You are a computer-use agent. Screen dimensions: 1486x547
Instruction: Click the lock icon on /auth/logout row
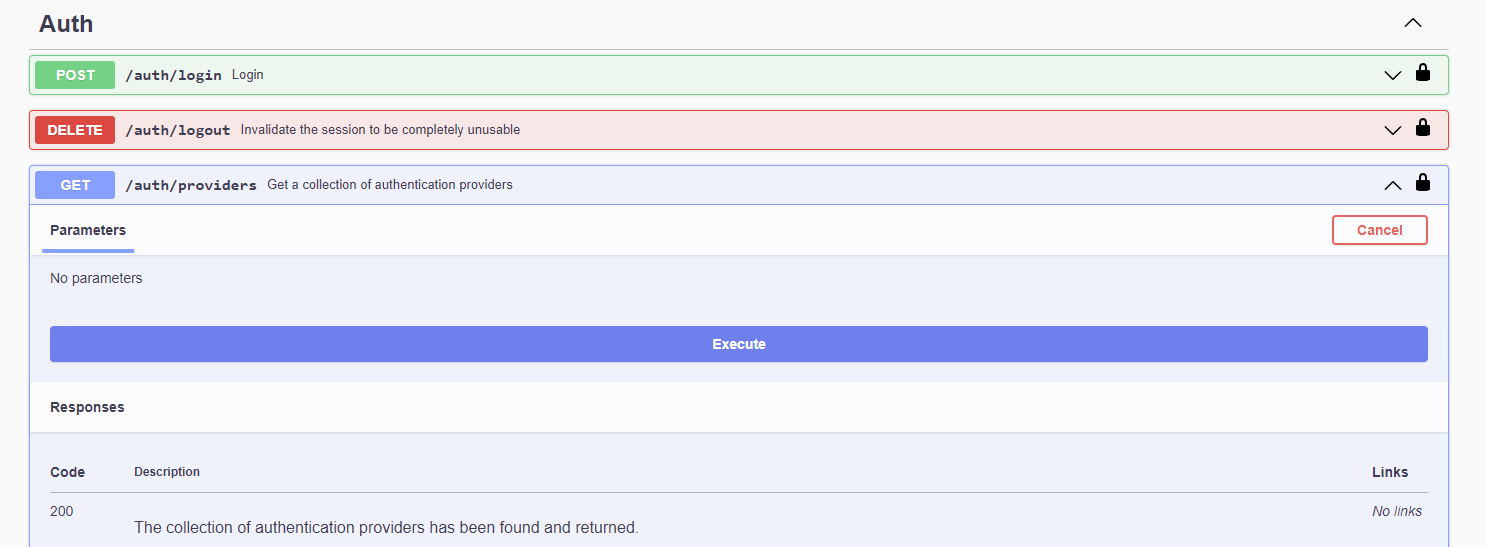coord(1422,128)
